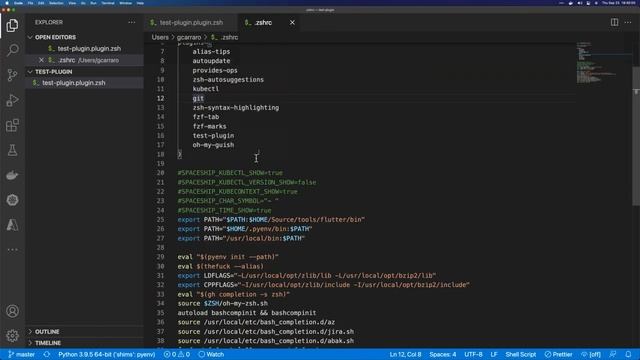Collapse the TEST-PLUGIN folder section

point(53,72)
